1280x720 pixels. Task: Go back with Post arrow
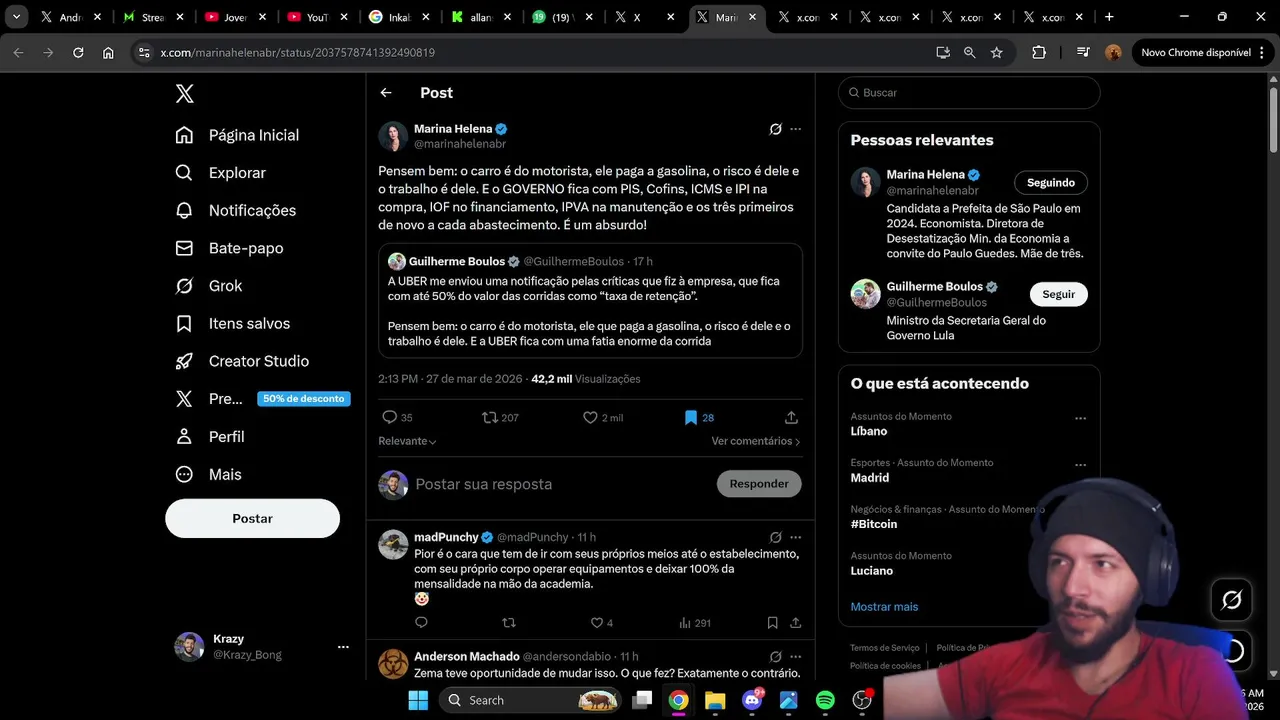coord(386,93)
